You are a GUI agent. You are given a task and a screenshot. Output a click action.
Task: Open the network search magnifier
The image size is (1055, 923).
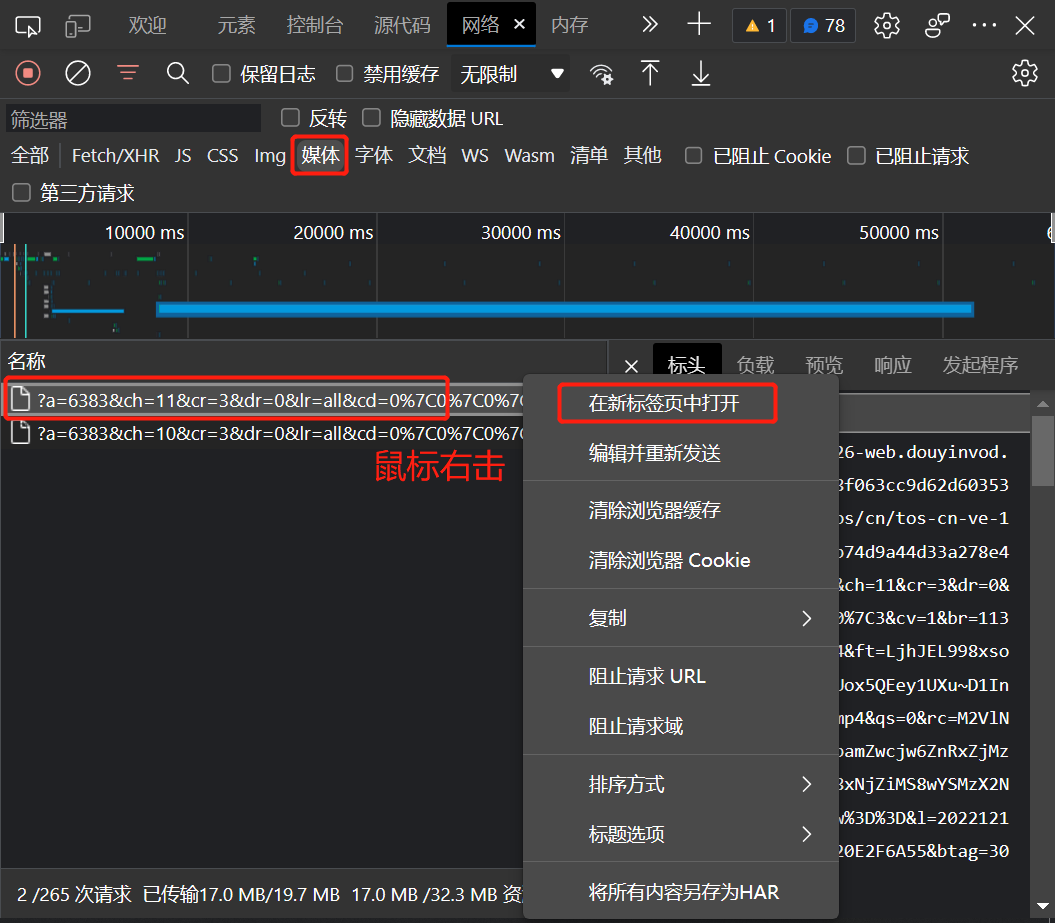click(178, 73)
